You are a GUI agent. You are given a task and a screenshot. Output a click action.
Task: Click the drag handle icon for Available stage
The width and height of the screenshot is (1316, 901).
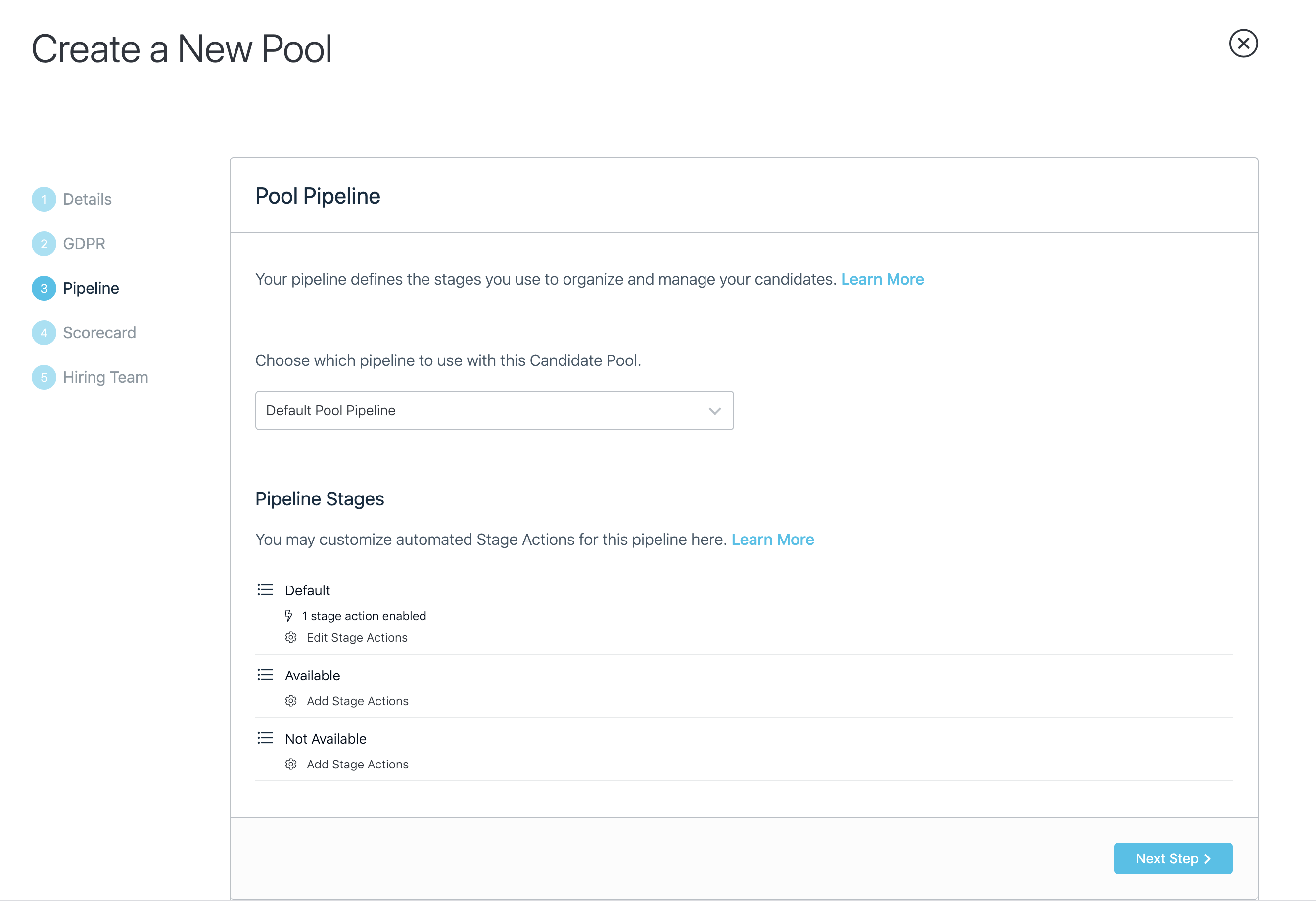(265, 675)
